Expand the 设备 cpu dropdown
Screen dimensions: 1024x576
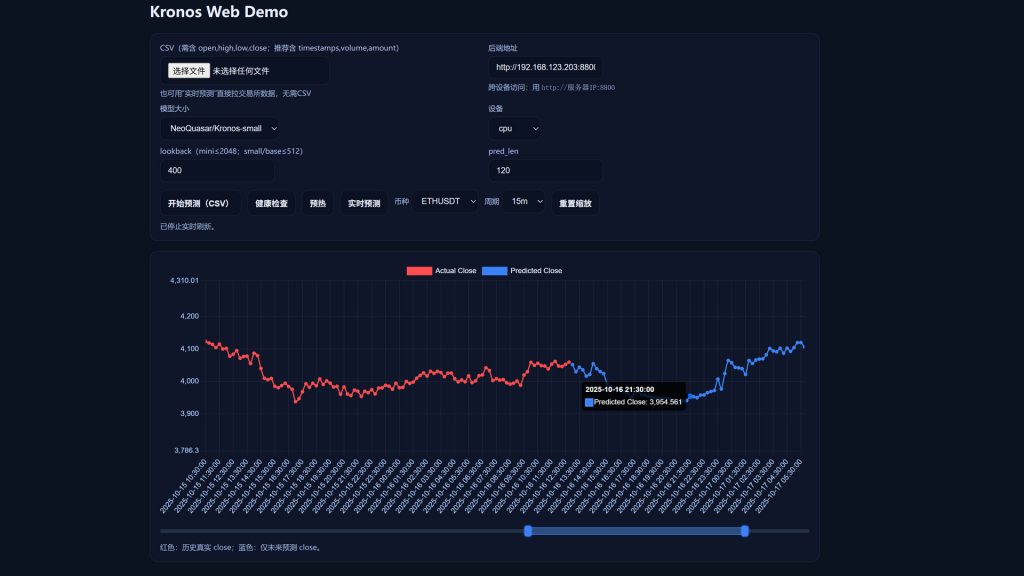[x=515, y=128]
